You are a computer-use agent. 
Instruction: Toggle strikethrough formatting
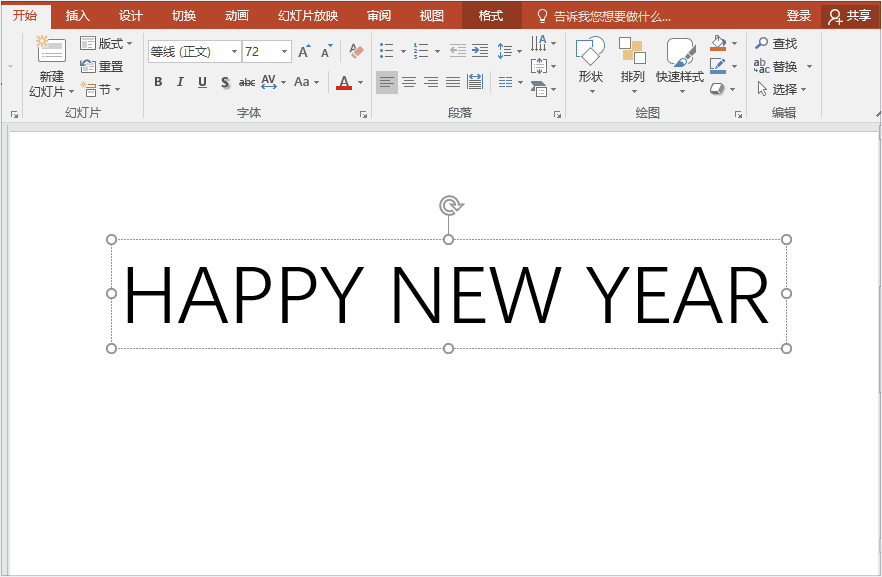(247, 82)
